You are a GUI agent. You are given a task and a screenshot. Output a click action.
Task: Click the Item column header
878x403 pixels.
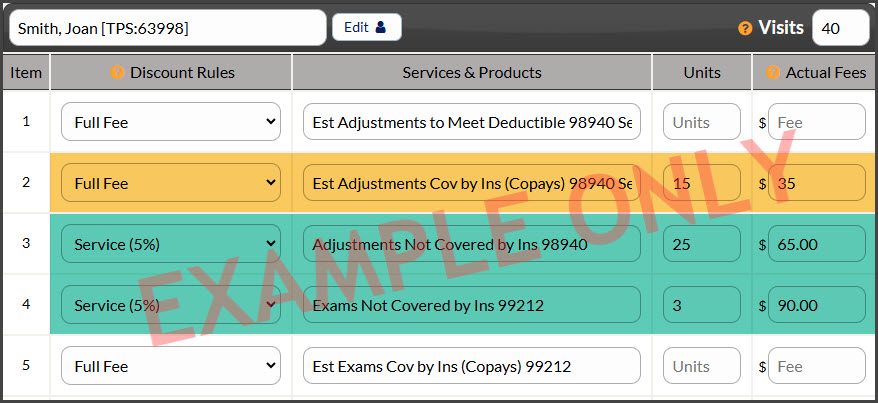[x=26, y=72]
